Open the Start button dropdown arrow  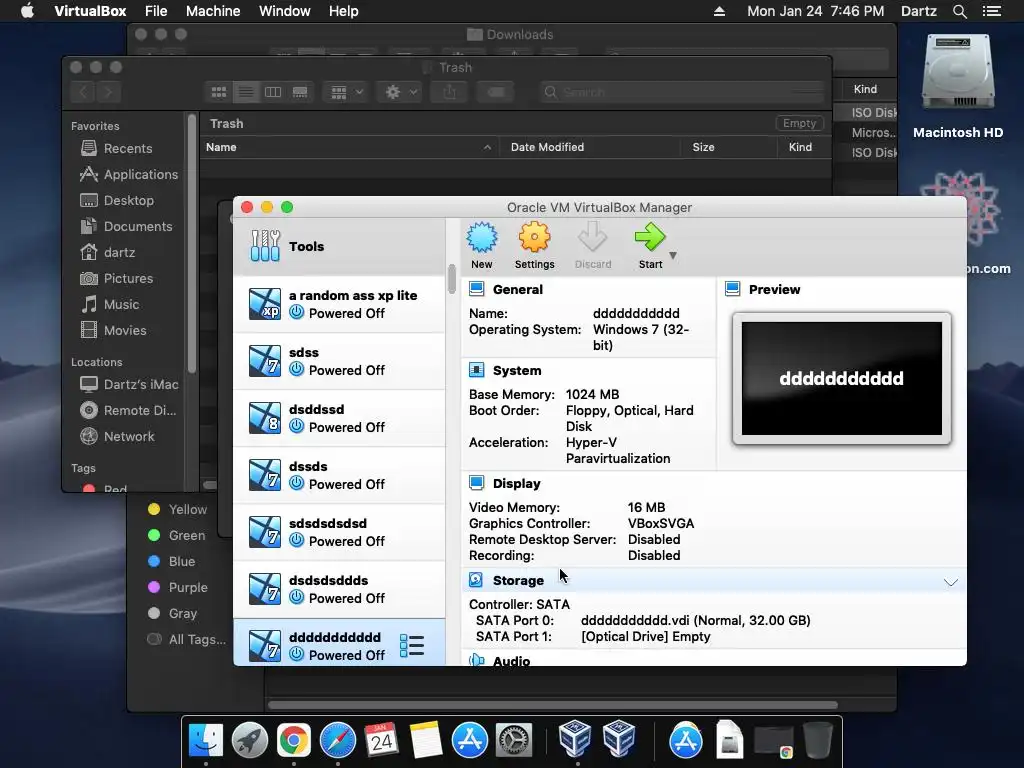coord(673,255)
